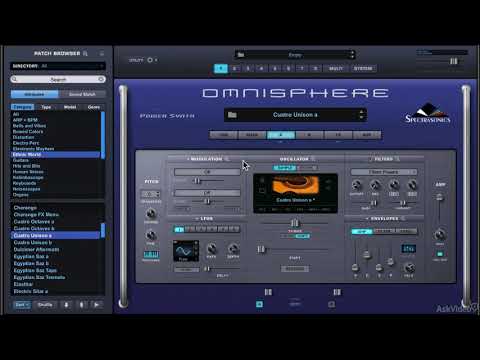Select AMP envelope button
Viewport: 480px width, 360px height.
click(x=362, y=231)
